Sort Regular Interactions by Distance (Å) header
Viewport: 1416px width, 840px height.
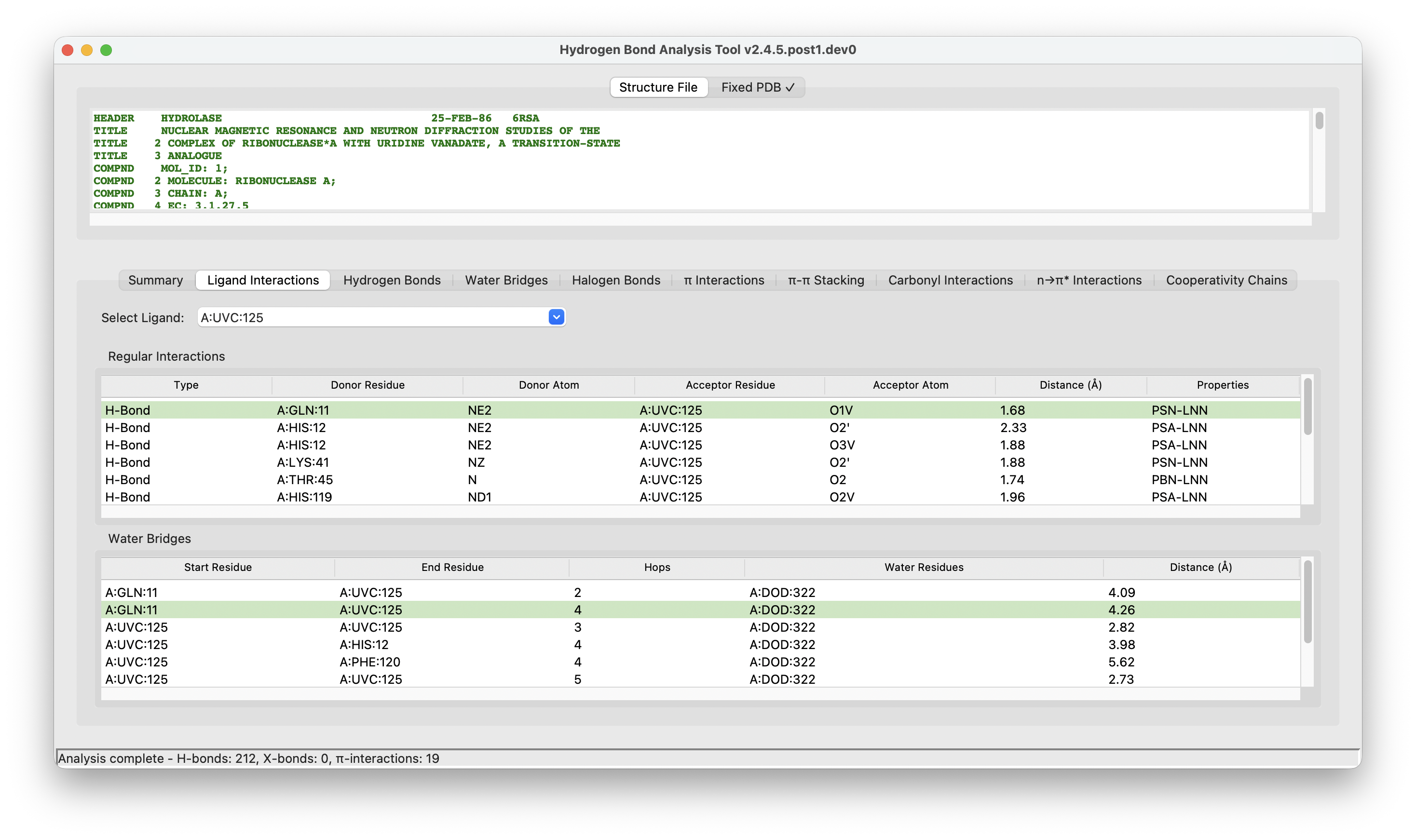click(1070, 385)
